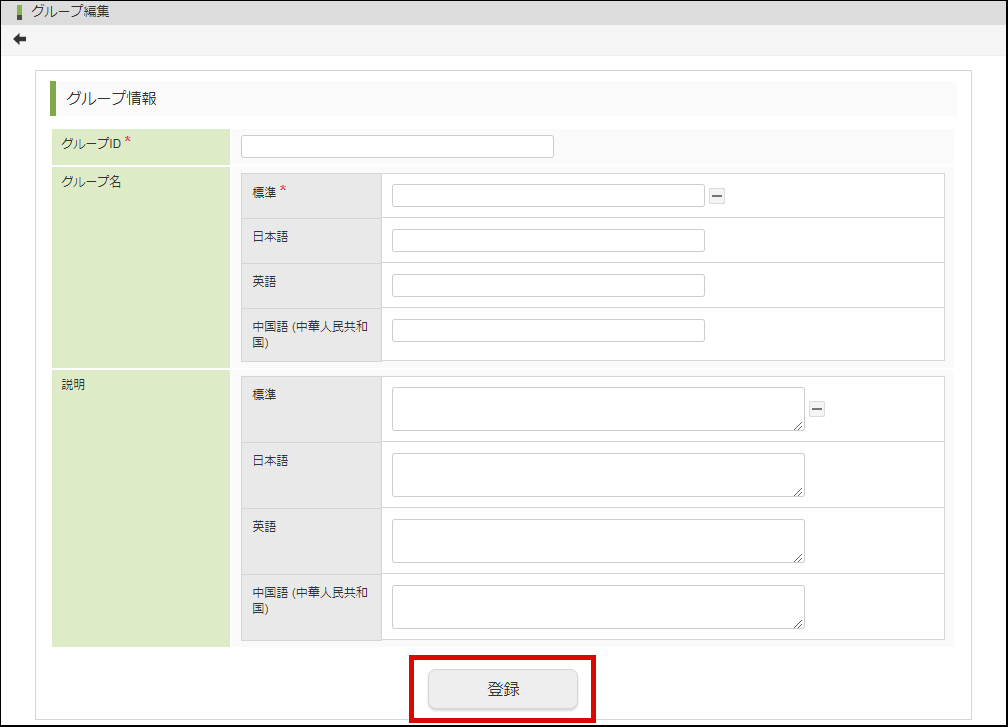This screenshot has height=727, width=1008.
Task: Collapse the グループ名 language fields
Action: 717,196
